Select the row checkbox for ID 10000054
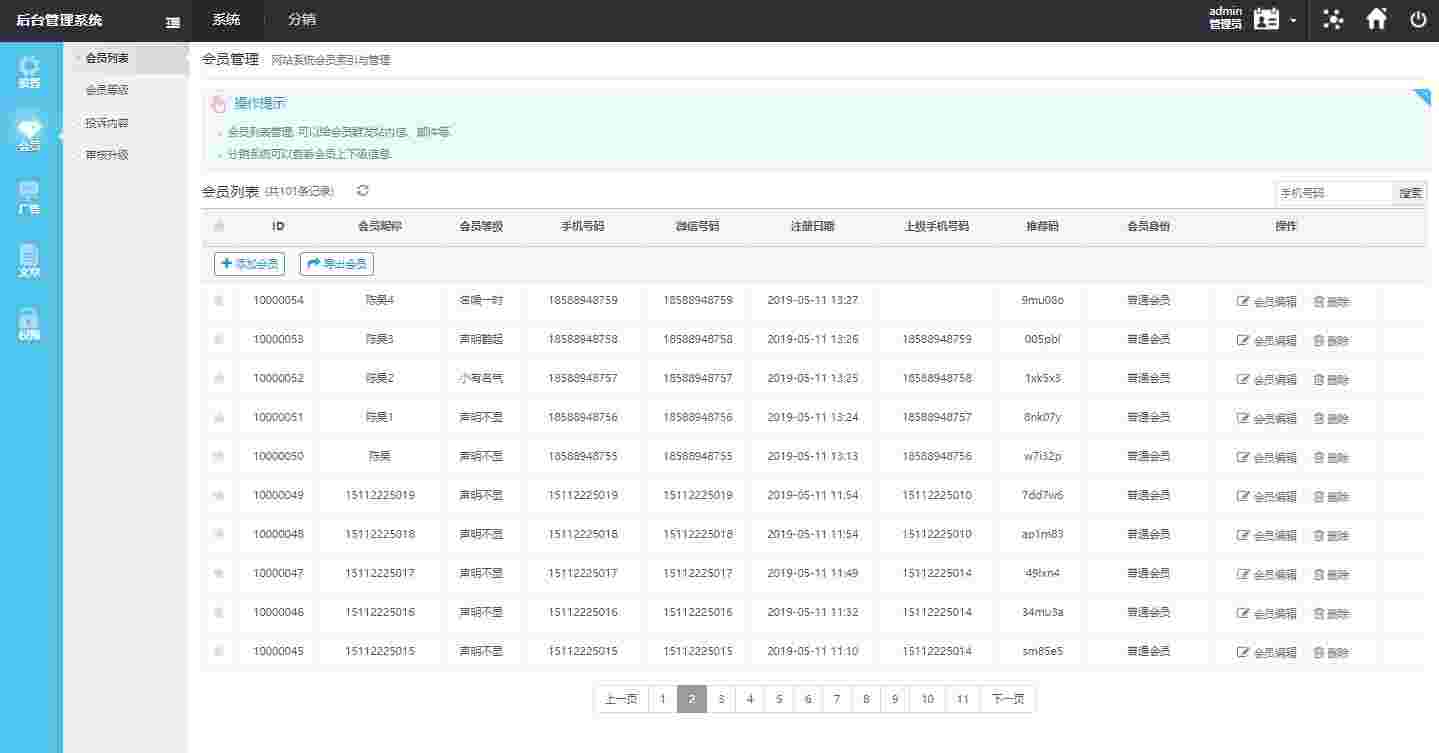 [219, 300]
